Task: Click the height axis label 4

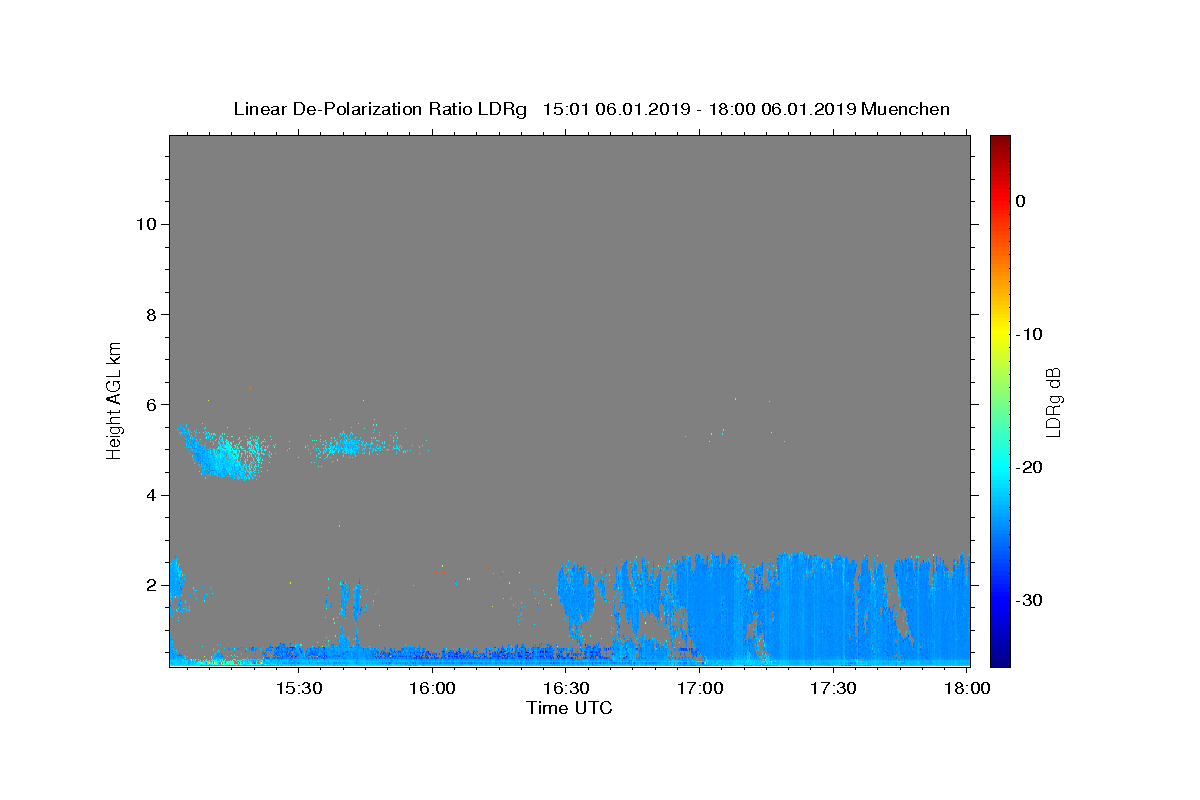Action: pos(149,495)
